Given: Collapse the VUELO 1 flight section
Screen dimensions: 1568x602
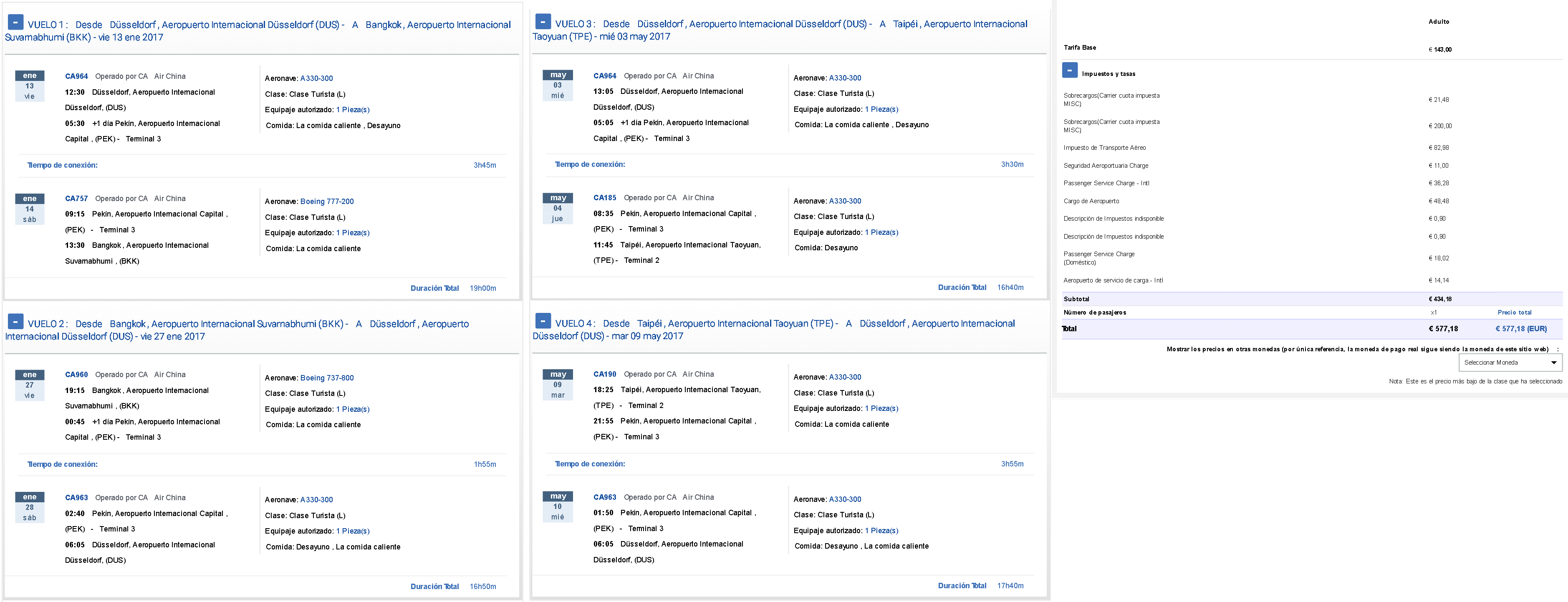Looking at the screenshot, I should click(x=15, y=23).
